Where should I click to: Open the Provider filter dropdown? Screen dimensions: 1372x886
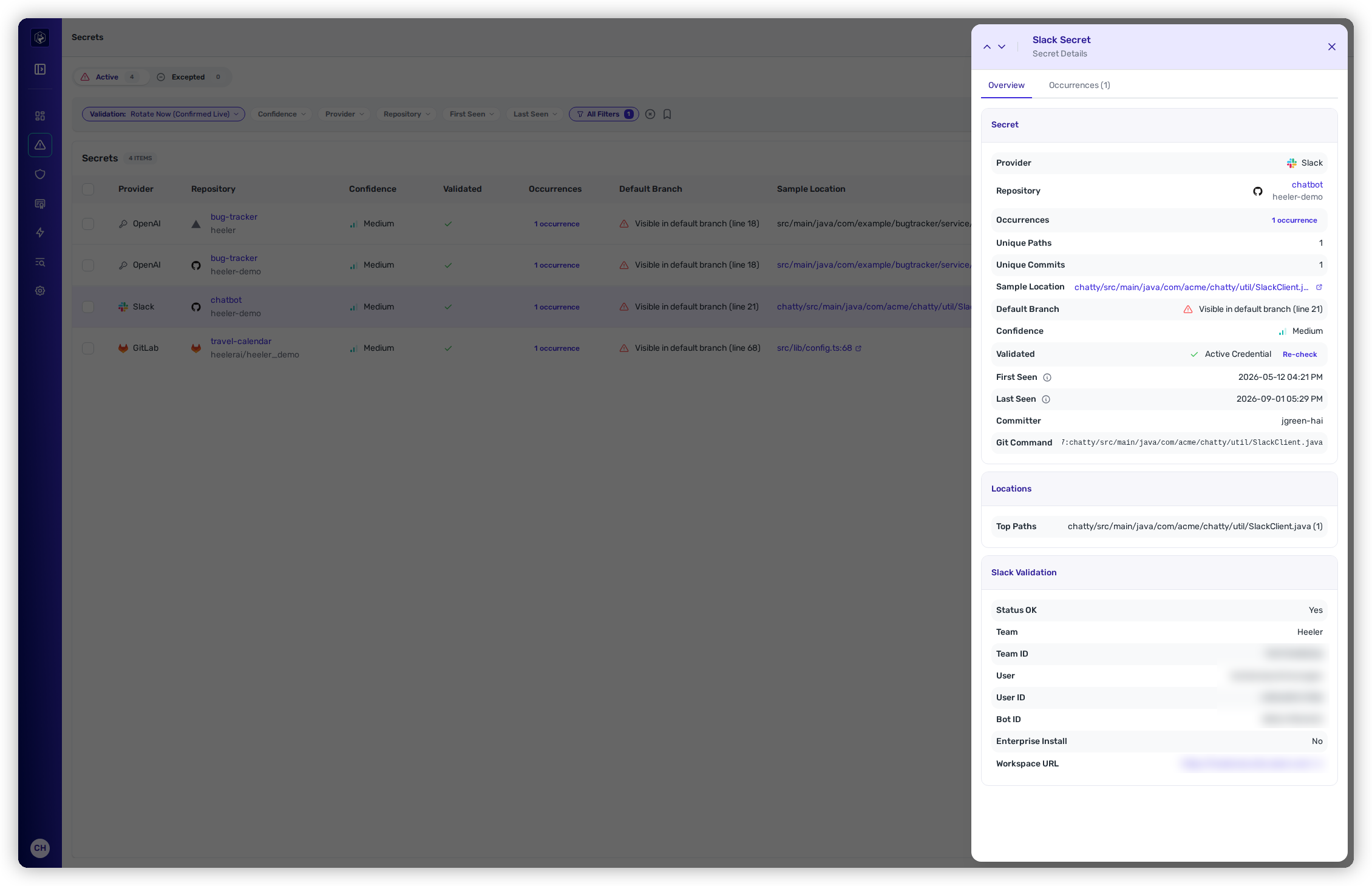tap(344, 114)
